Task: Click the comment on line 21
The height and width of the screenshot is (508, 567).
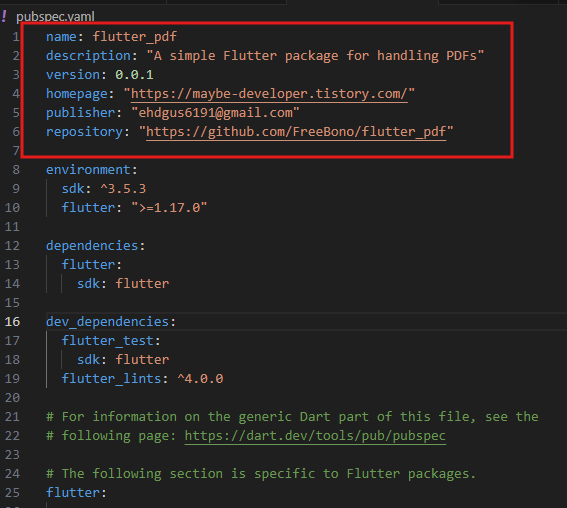Action: [x=292, y=417]
